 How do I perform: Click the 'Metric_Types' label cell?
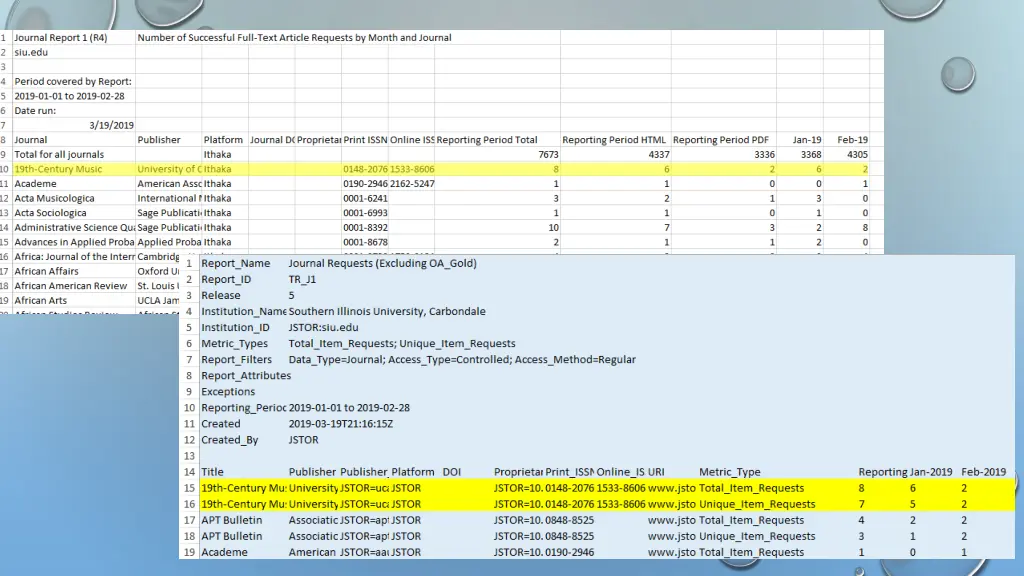234,344
